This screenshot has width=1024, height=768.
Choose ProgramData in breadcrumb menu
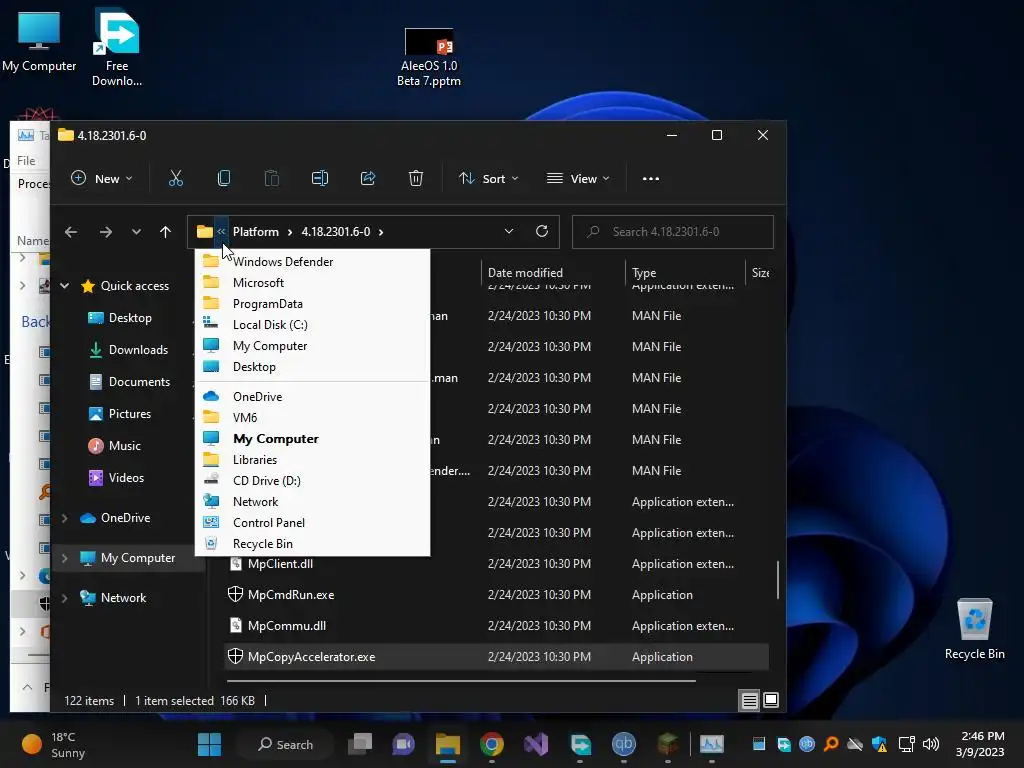[312, 304]
